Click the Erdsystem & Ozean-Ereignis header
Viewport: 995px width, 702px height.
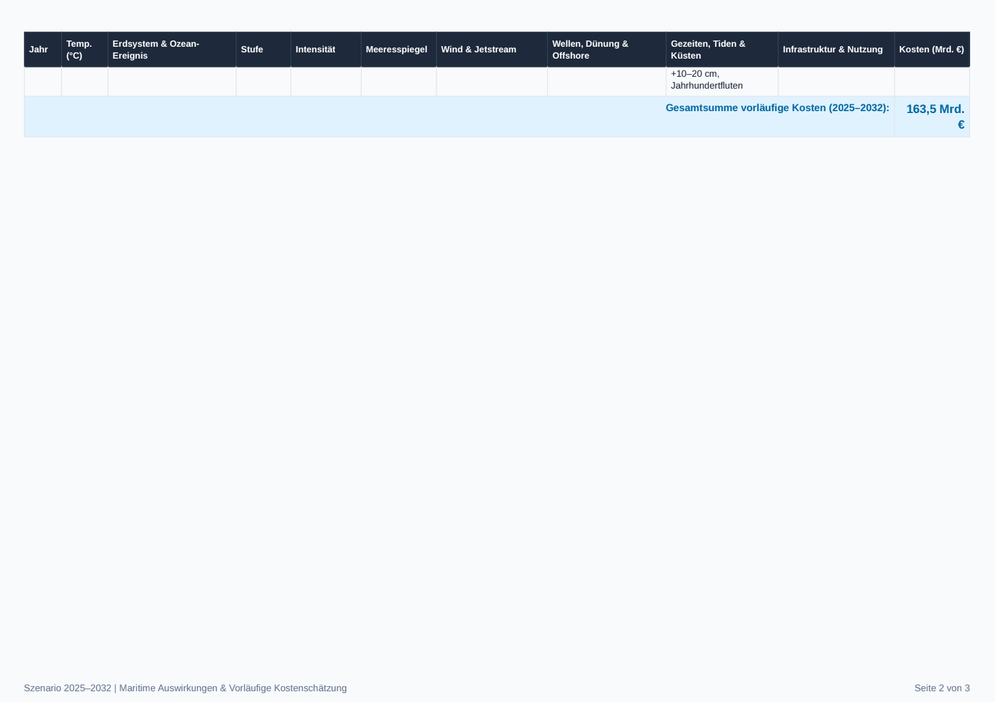click(x=172, y=50)
